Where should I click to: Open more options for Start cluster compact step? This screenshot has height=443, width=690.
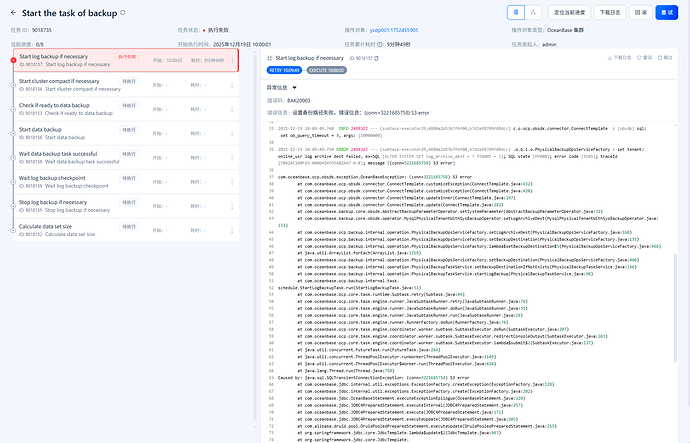point(231,84)
